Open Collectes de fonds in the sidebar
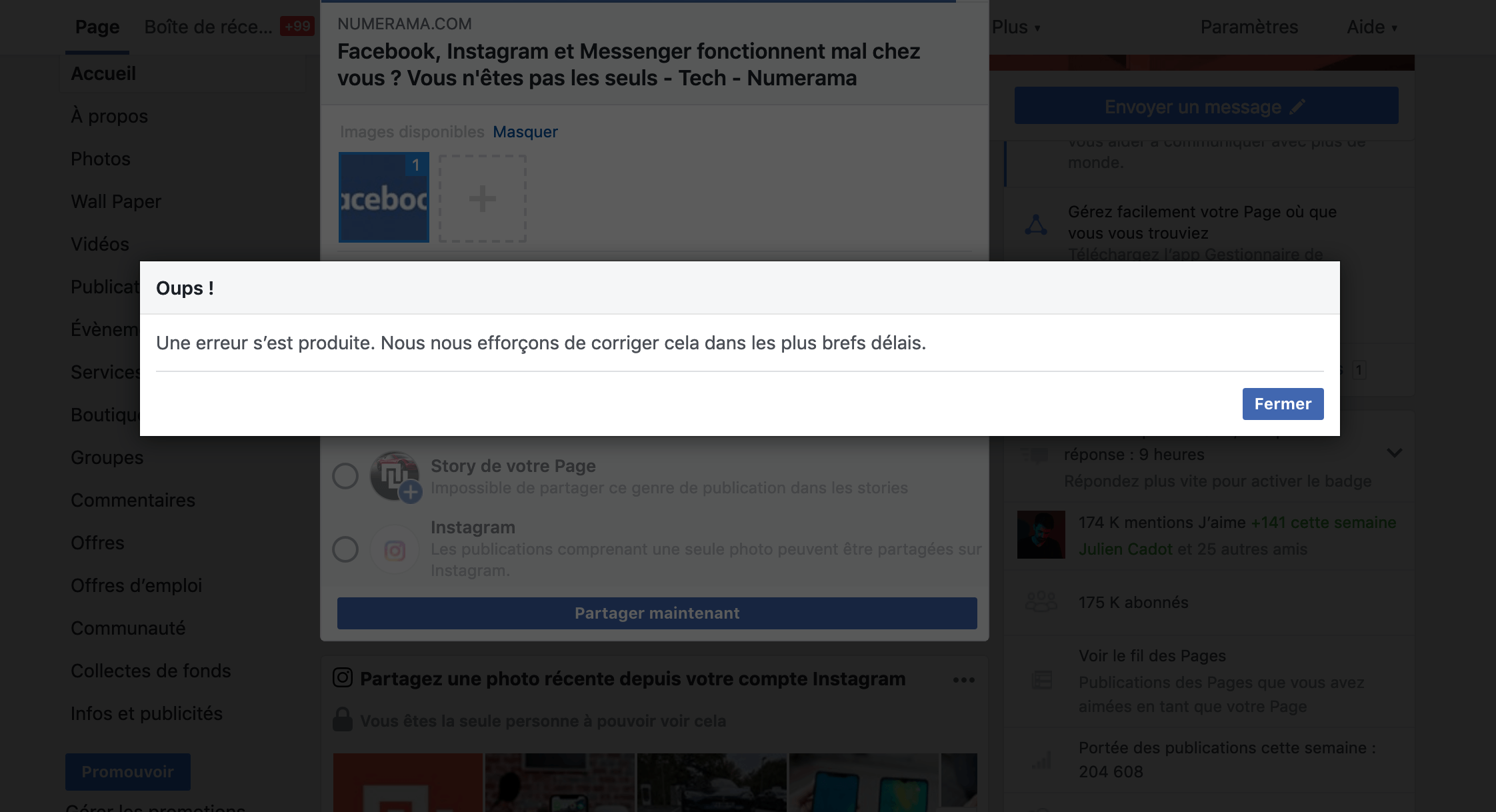 (151, 671)
